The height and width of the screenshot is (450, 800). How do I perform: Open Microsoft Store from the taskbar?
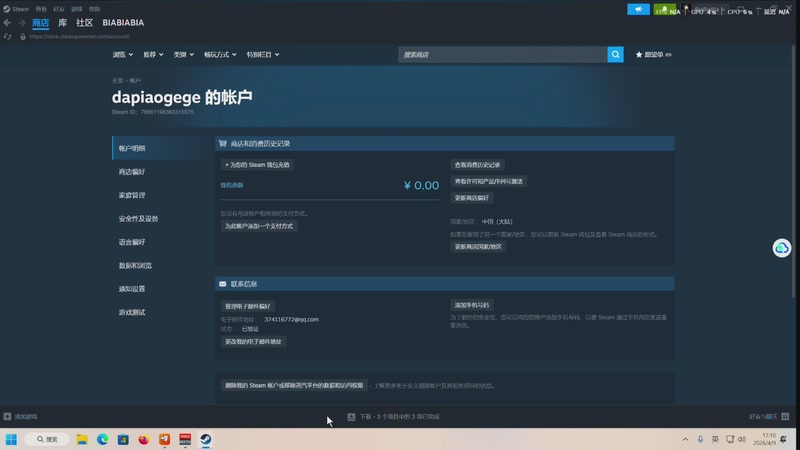click(123, 439)
